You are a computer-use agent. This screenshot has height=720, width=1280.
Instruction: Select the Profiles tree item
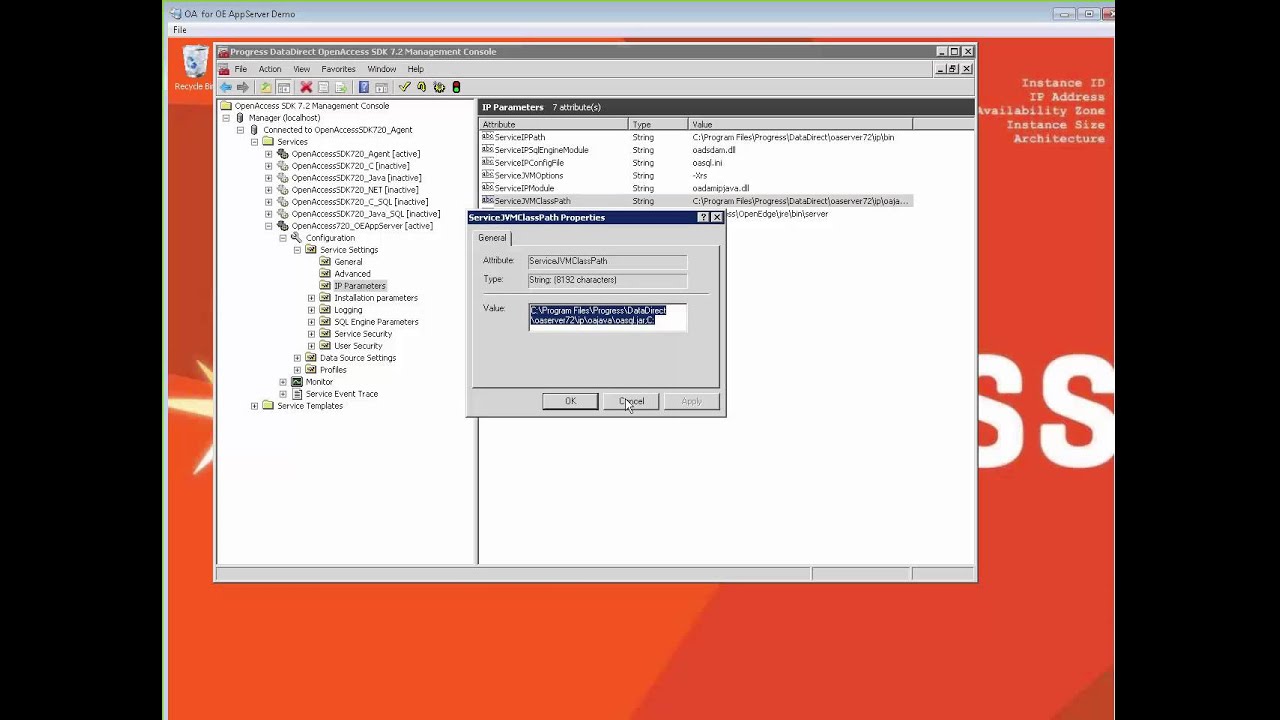coord(333,370)
